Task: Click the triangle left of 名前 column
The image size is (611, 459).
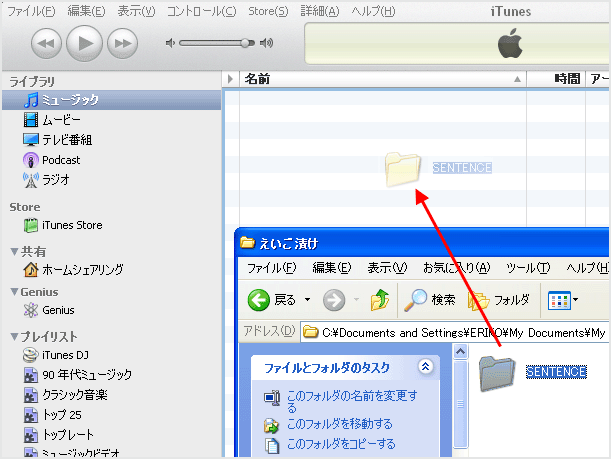Action: coord(230,79)
